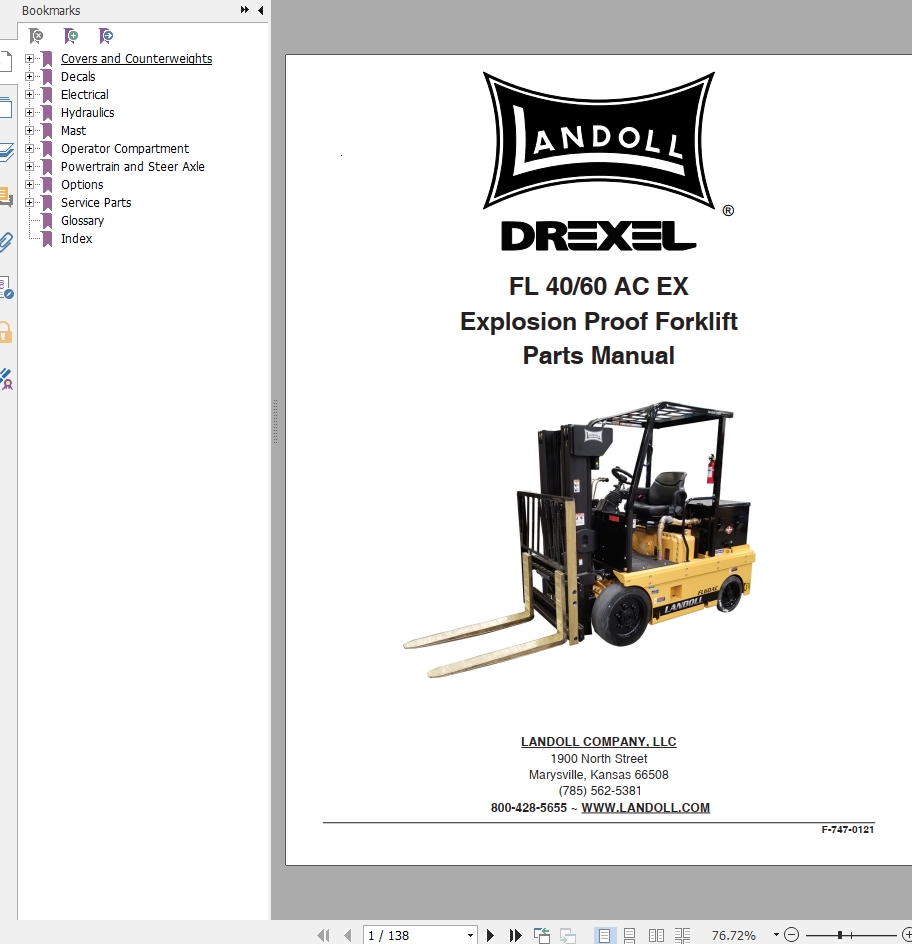This screenshot has height=944, width=912.
Task: Jump to the last page
Action: (515, 935)
